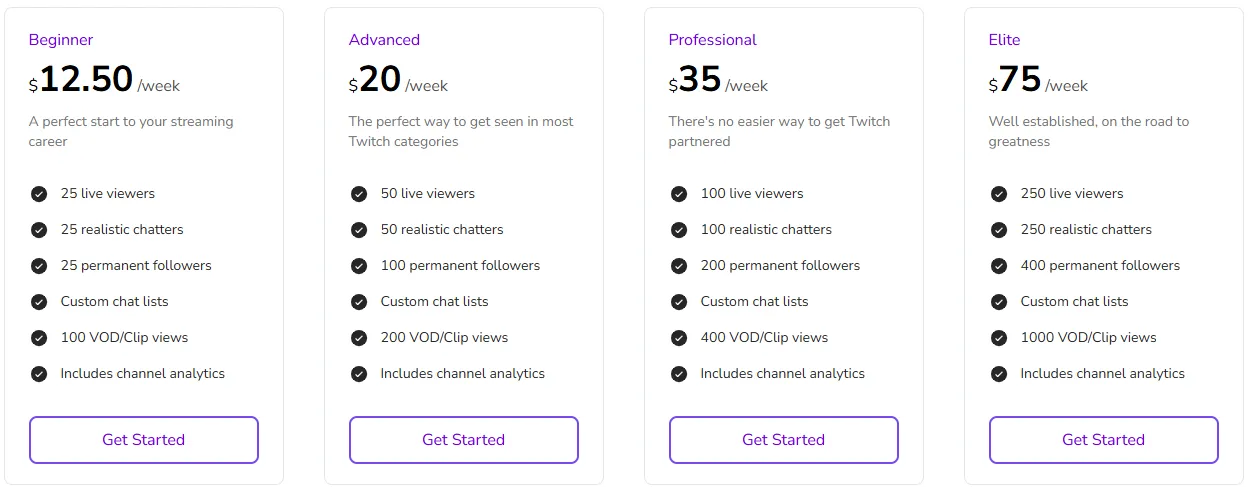Viewport: 1249px width, 487px height.
Task: Select the Elite plan heading
Action: (x=1004, y=40)
